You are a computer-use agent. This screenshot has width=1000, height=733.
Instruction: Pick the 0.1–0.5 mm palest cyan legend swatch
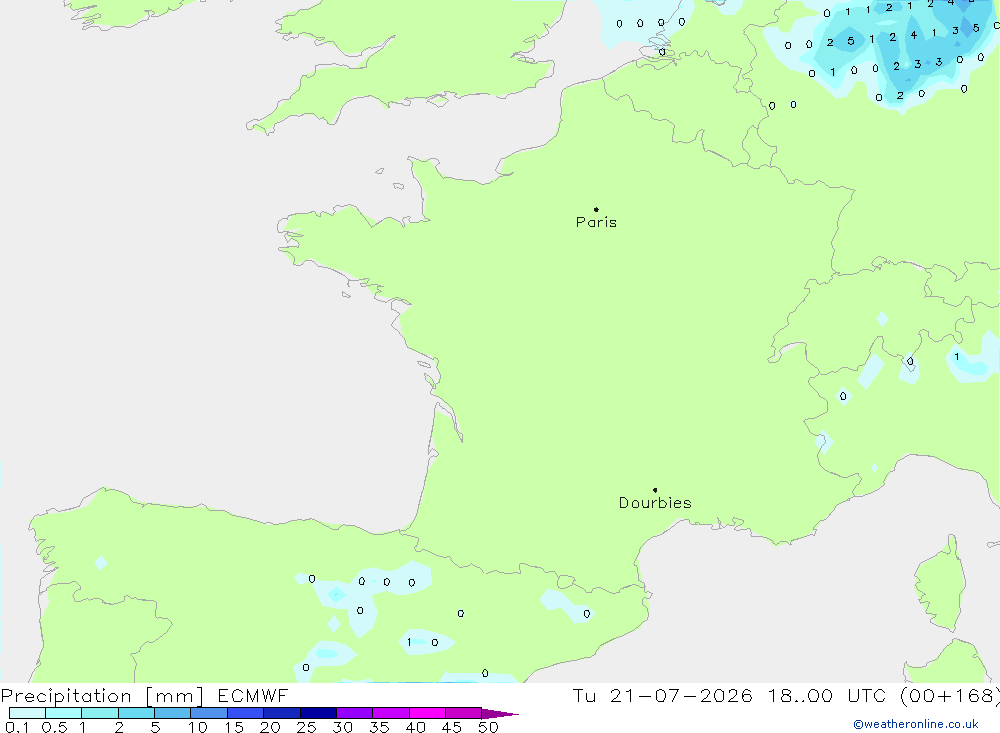[27, 713]
